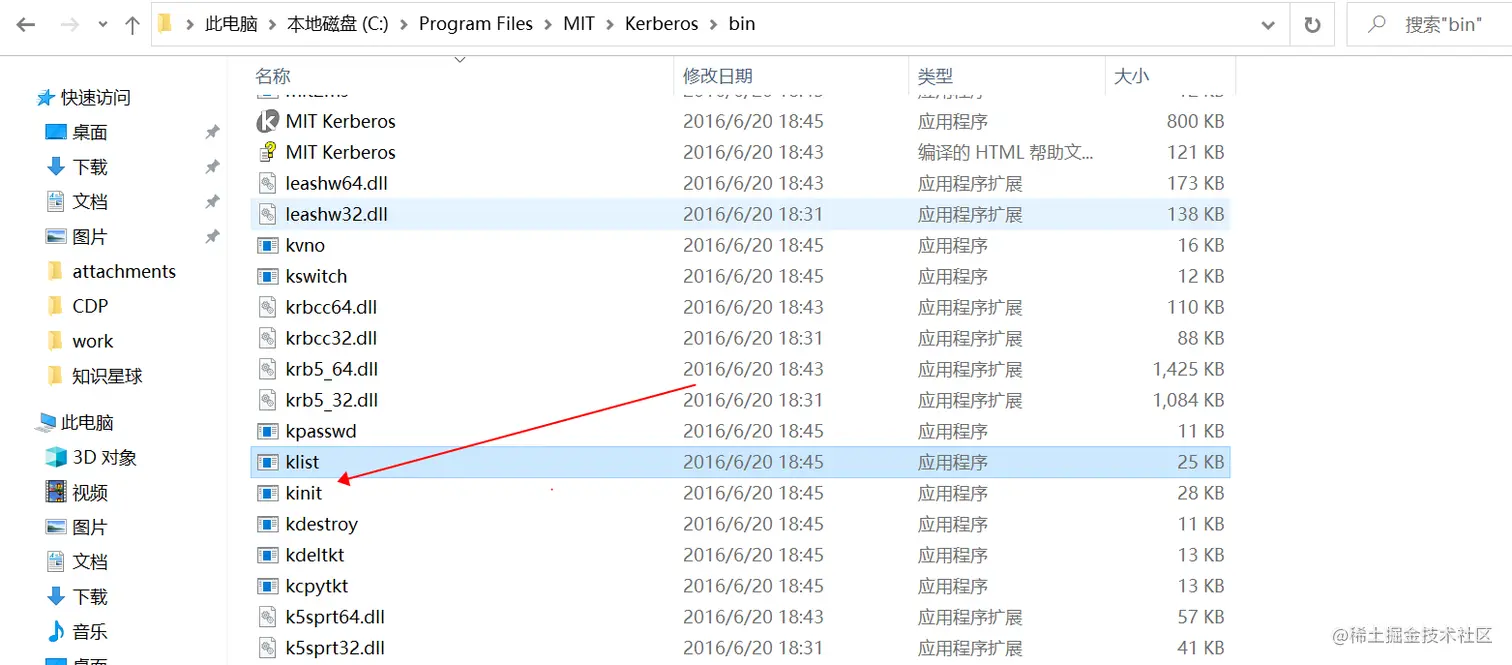The image size is (1512, 665).
Task: Open 3D 对象 under 此电脑
Action: point(105,457)
